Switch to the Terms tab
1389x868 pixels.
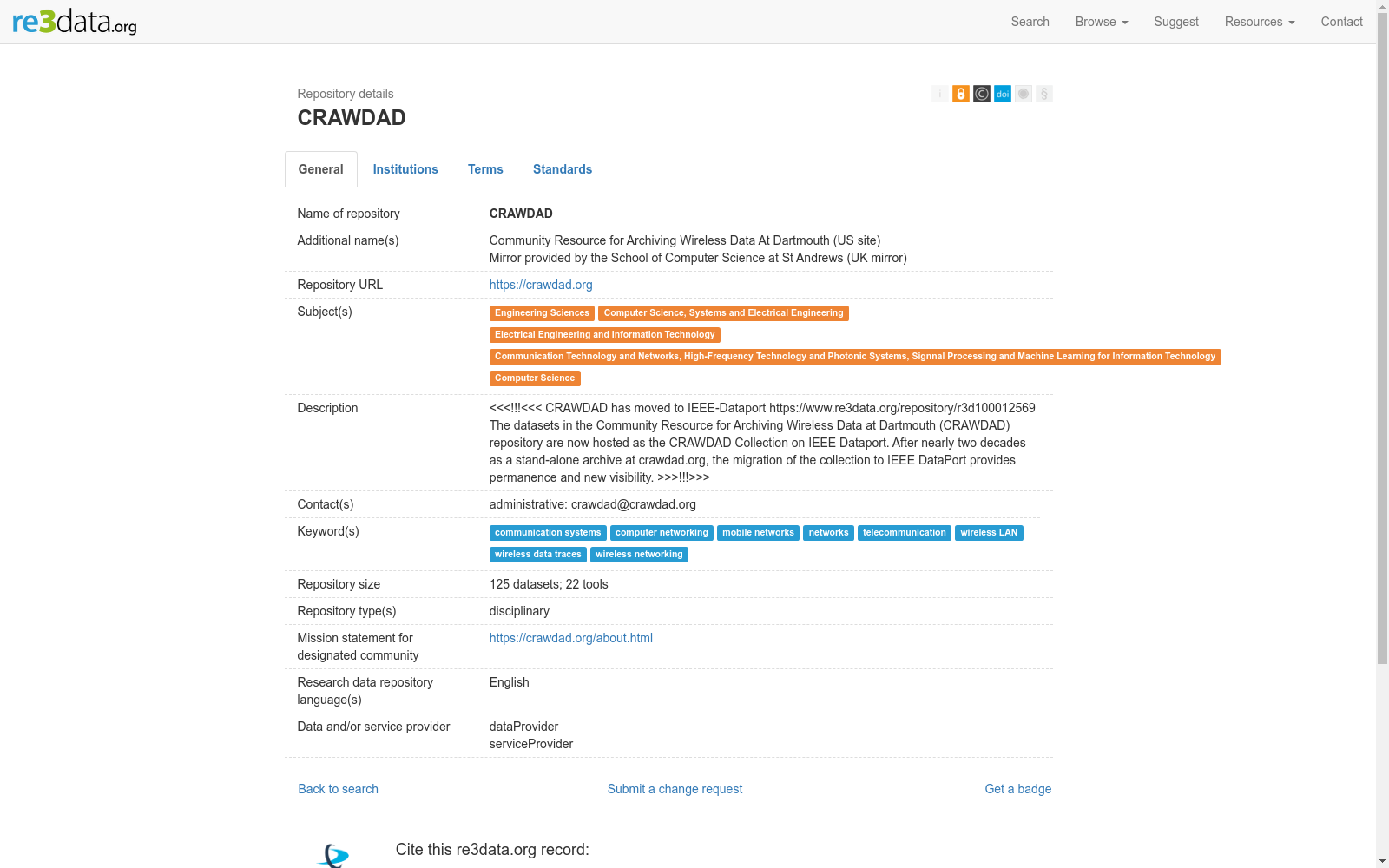(485, 169)
